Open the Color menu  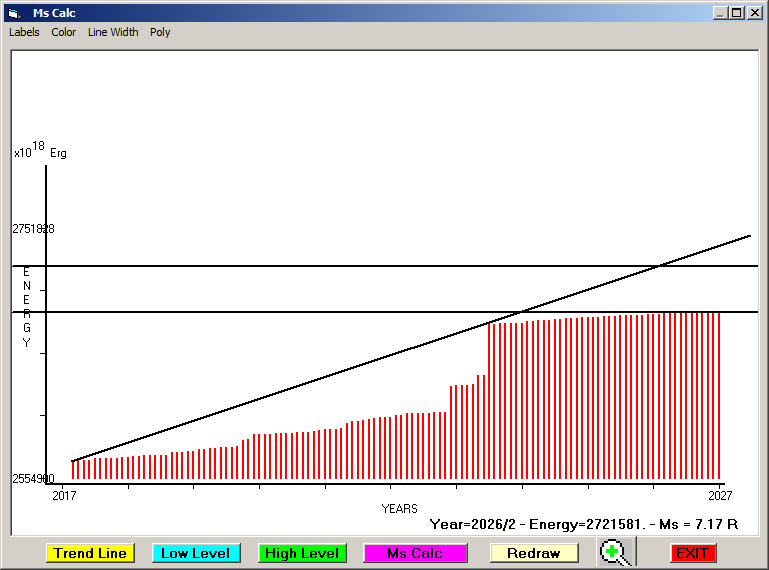pyautogui.click(x=64, y=32)
